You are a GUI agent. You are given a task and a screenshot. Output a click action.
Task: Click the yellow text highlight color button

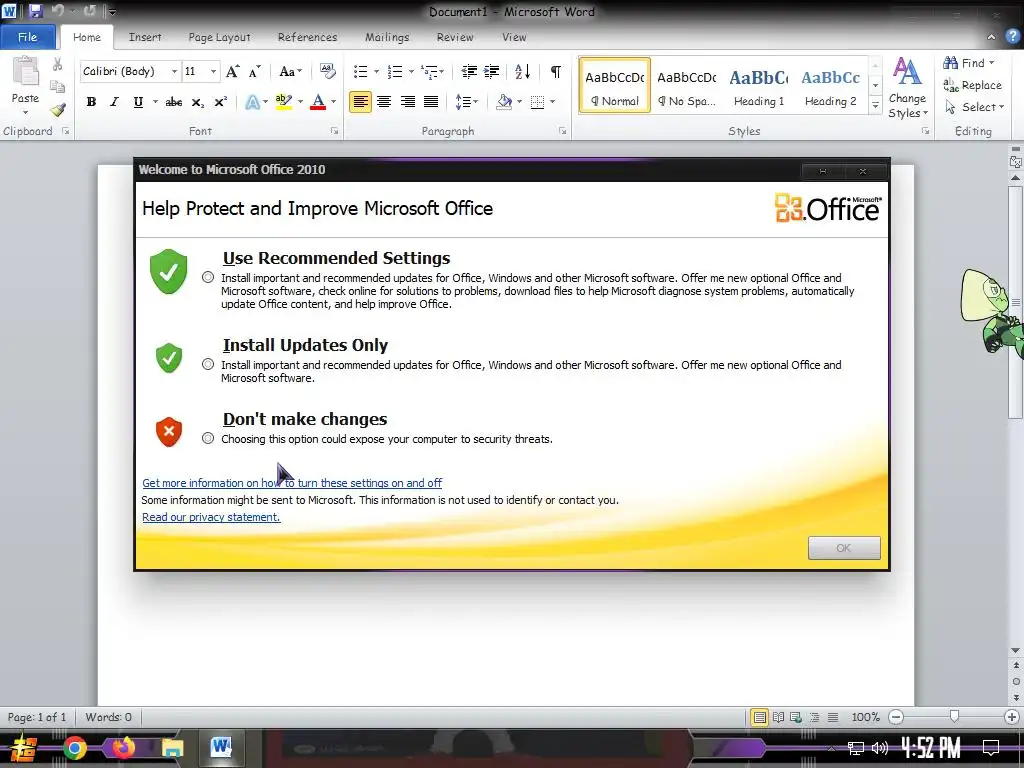283,102
